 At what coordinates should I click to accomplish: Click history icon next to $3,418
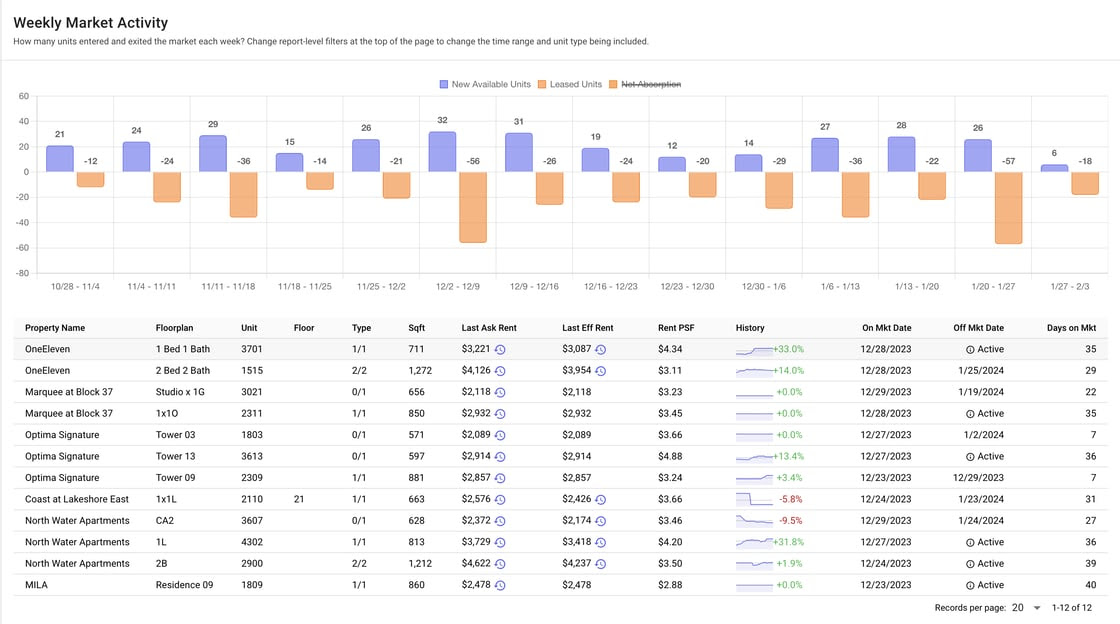coord(601,543)
